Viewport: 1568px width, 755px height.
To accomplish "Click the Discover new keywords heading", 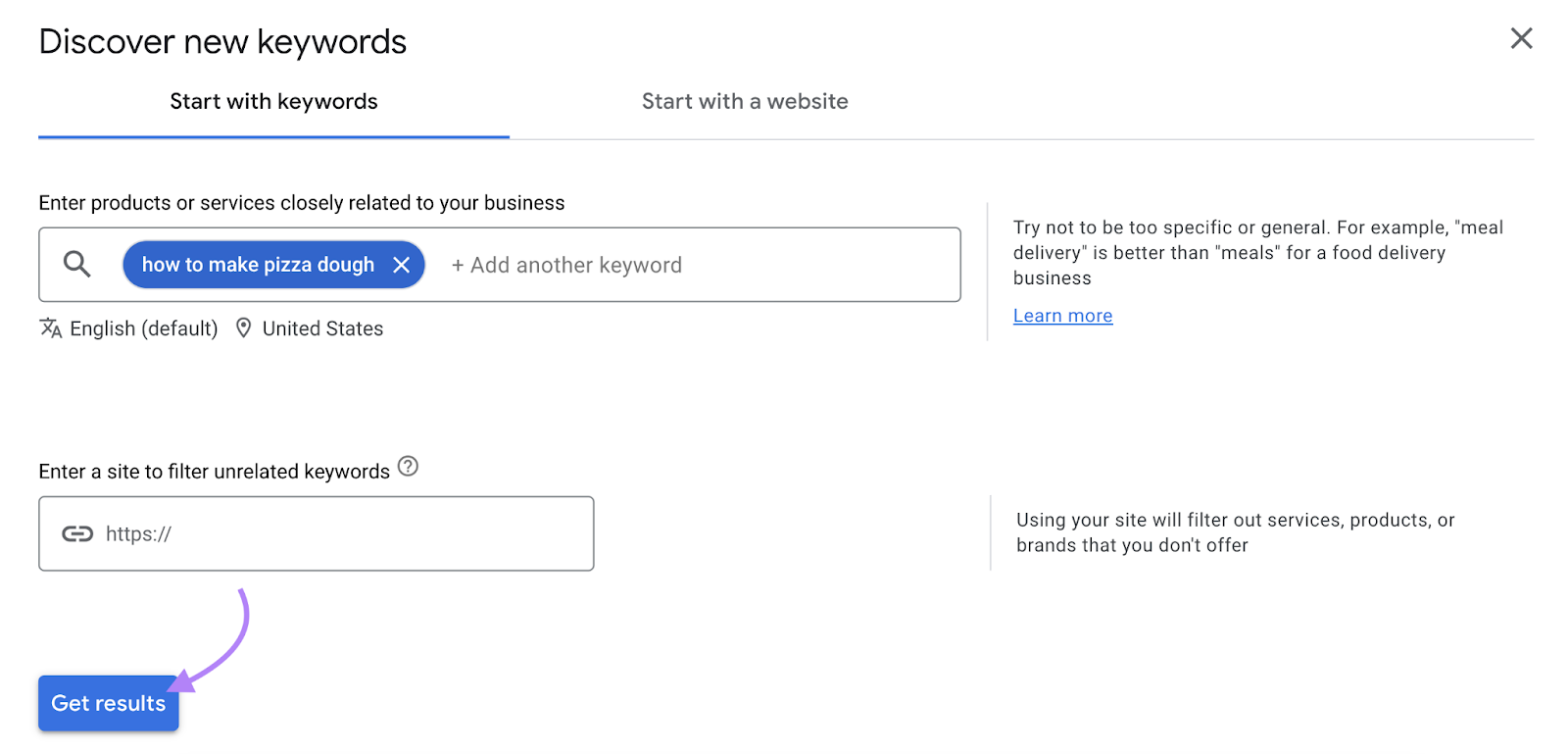I will (222, 42).
